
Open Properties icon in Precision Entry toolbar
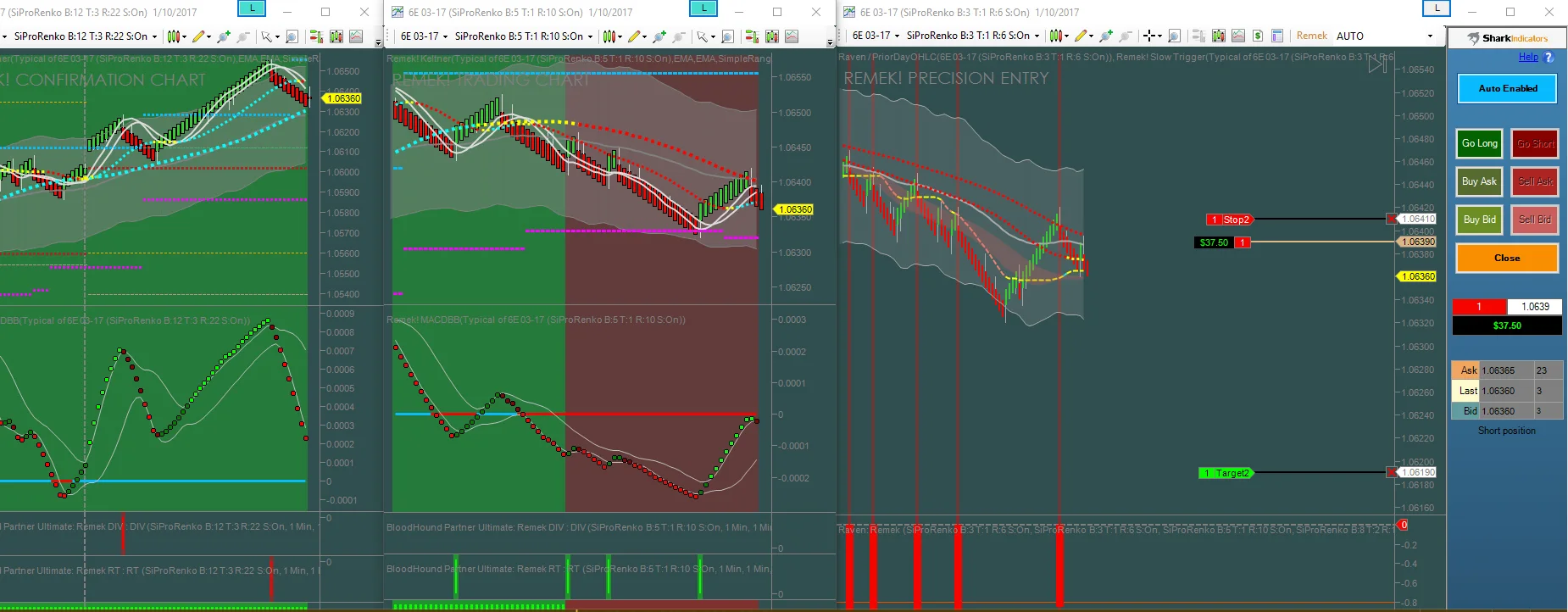(x=1277, y=36)
